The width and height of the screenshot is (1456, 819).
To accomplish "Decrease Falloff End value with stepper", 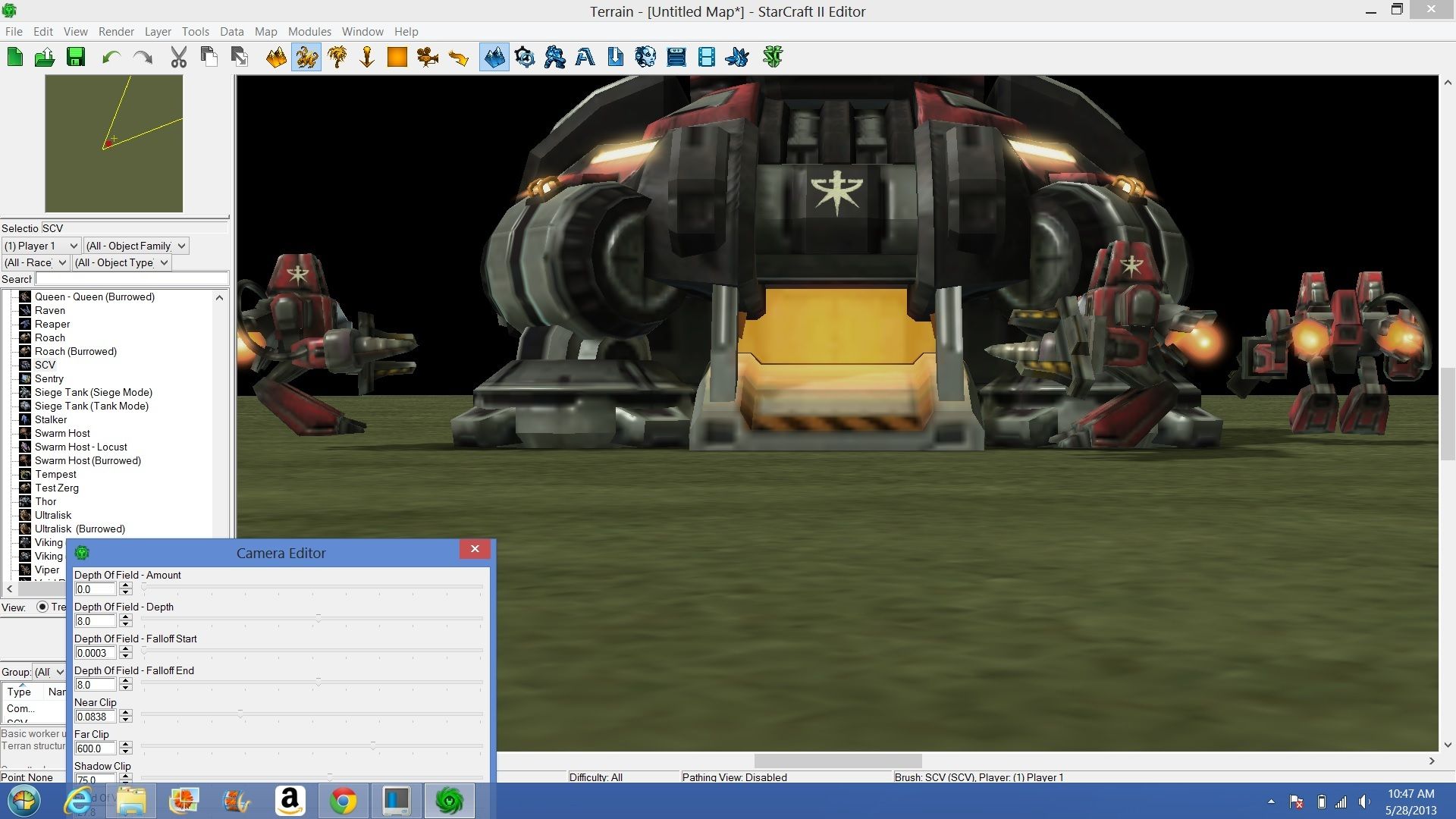I will point(126,688).
